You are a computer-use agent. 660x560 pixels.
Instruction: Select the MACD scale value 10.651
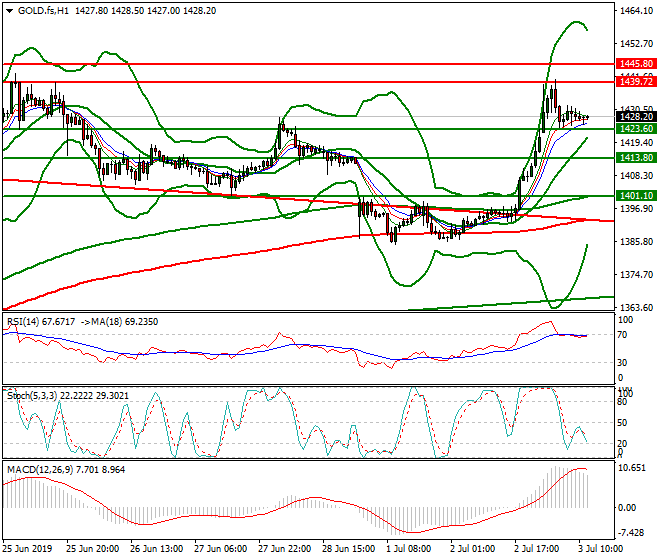coord(631,468)
